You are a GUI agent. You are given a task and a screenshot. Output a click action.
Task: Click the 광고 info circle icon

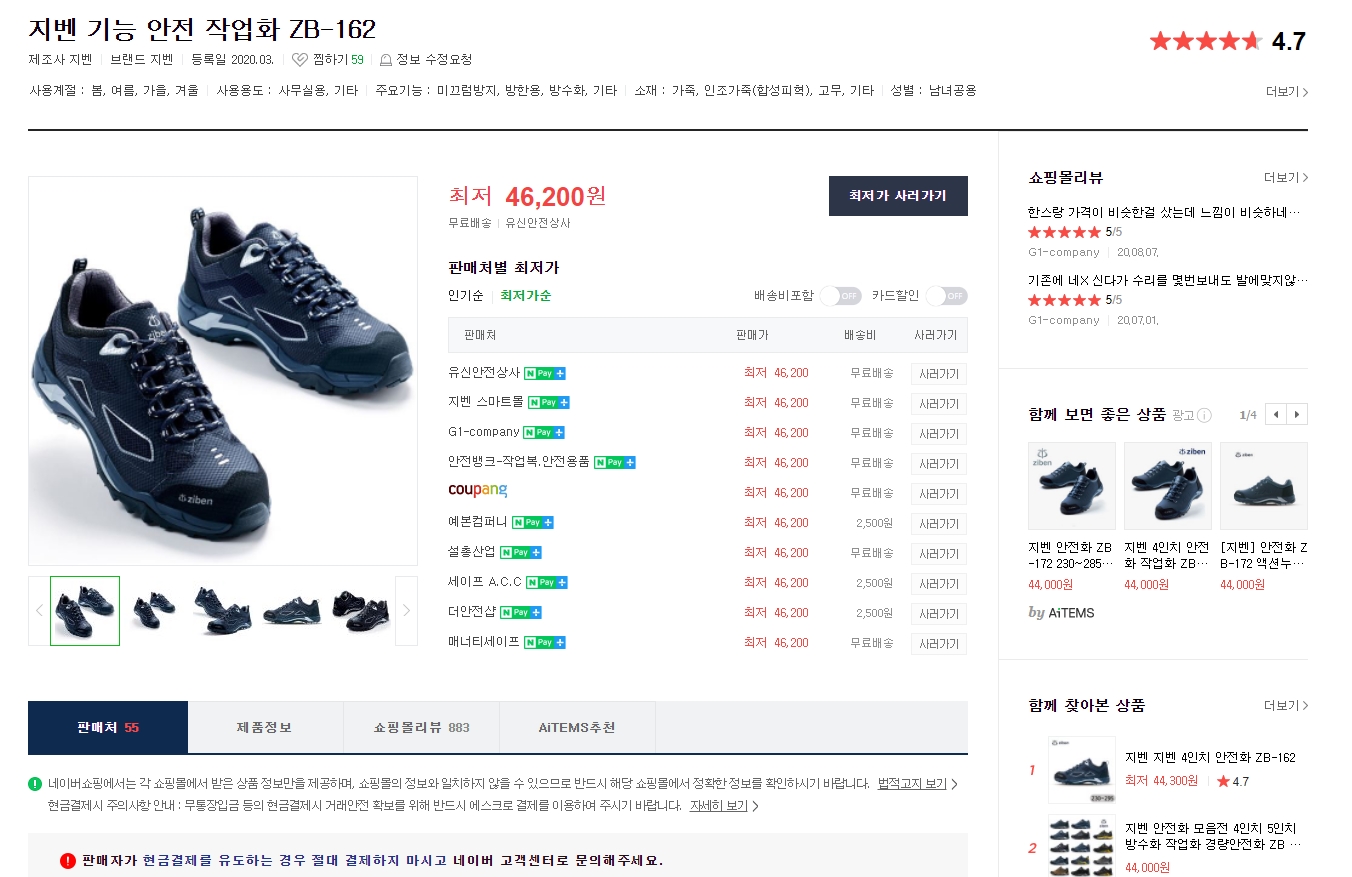[x=1204, y=415]
